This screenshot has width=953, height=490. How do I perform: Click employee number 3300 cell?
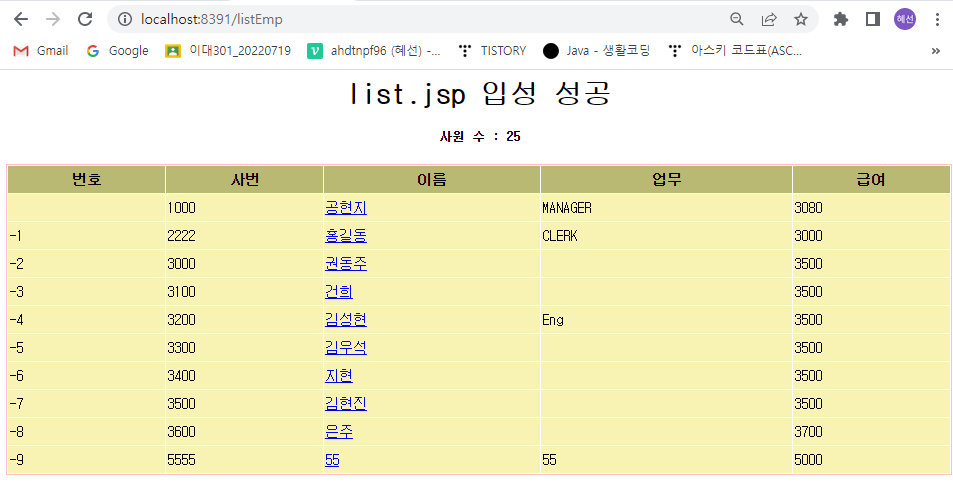pyautogui.click(x=244, y=348)
